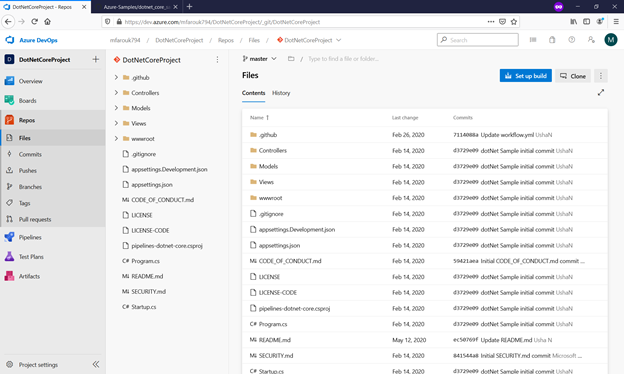
Task: Click the Clone button
Action: pyautogui.click(x=573, y=76)
